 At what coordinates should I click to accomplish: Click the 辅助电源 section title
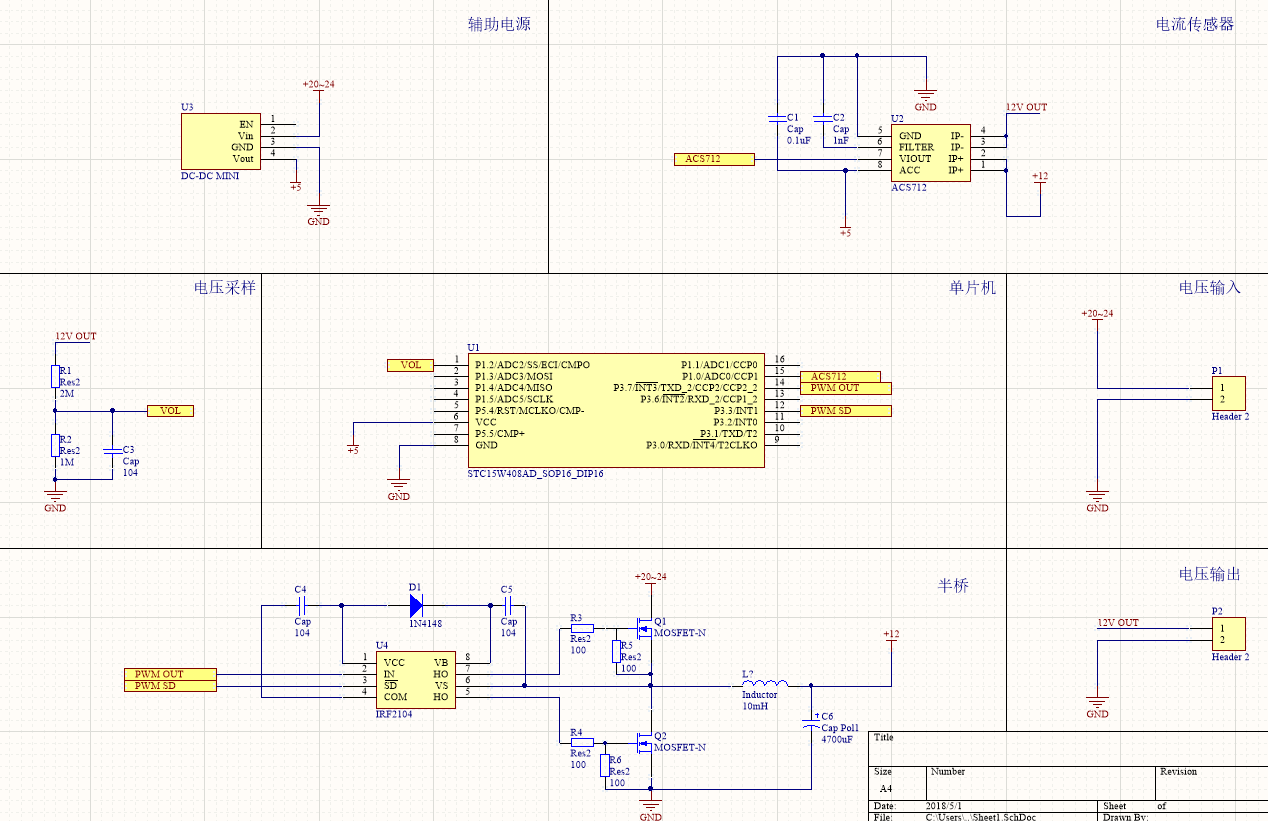pyautogui.click(x=499, y=24)
